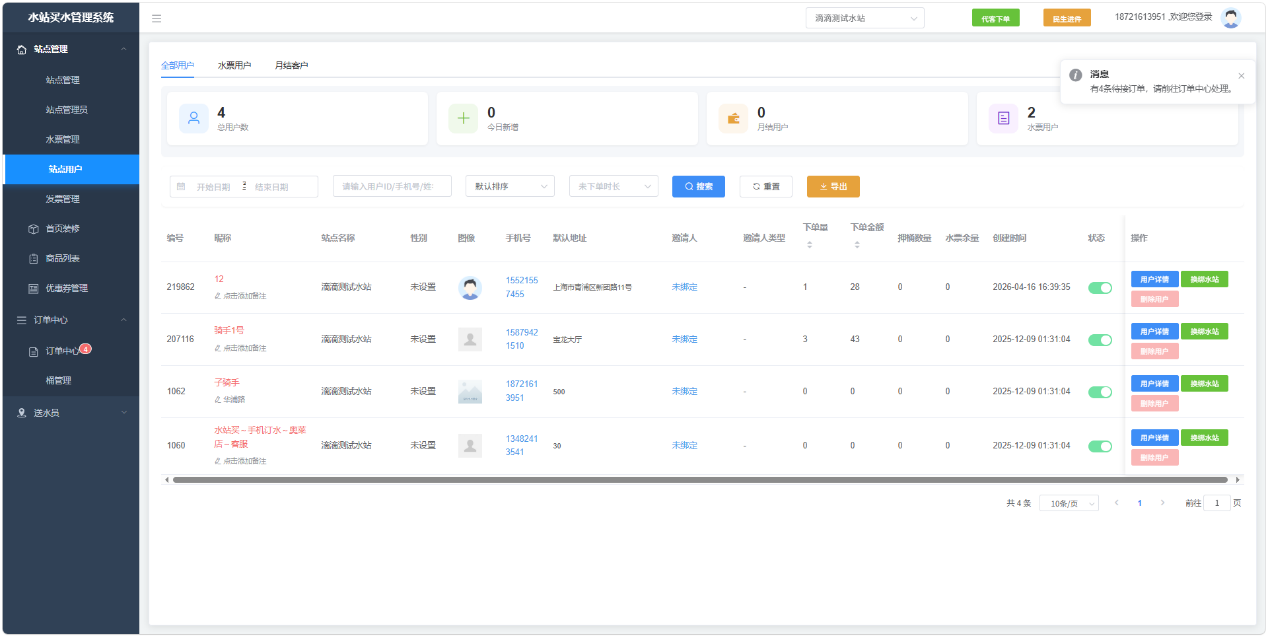Open the 默认排序 sort dropdown

point(511,186)
